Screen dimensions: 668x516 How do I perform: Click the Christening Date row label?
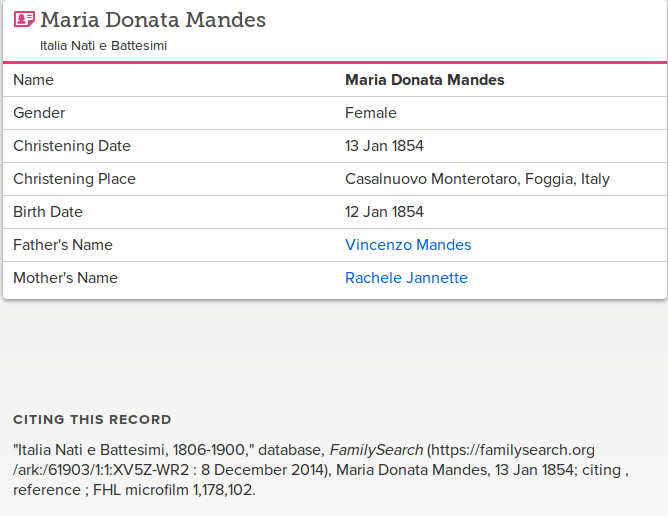pos(72,146)
